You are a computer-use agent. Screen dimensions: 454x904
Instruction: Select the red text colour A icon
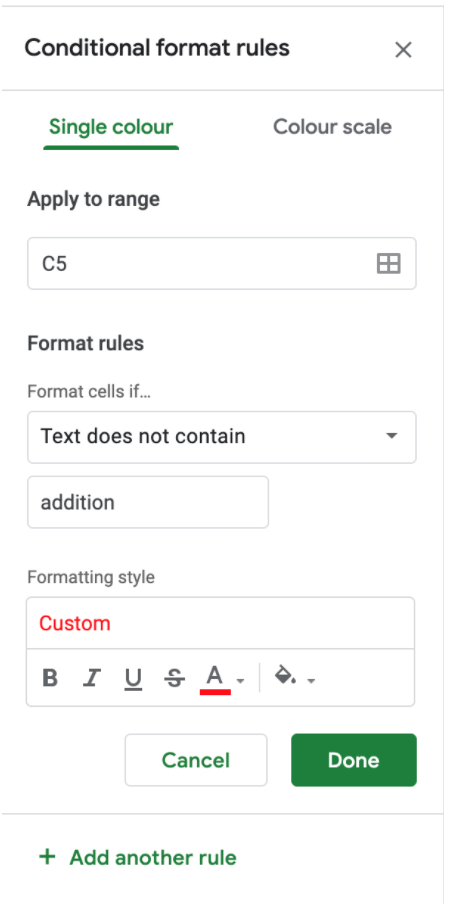coord(215,679)
